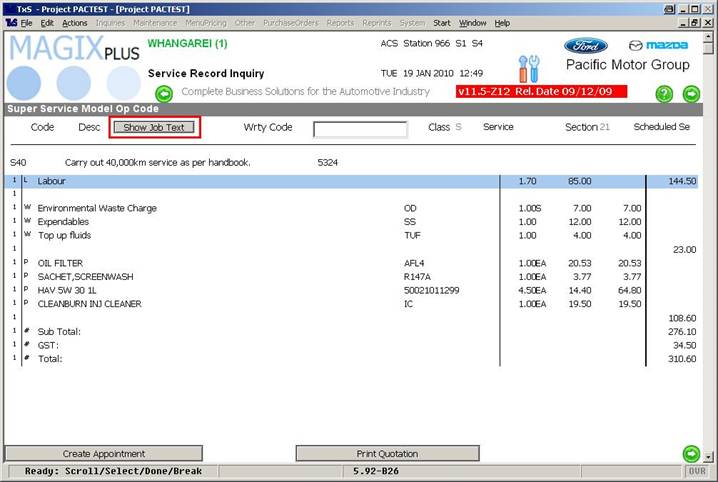Open the Actions menu
This screenshot has width=718, height=482.
point(74,22)
